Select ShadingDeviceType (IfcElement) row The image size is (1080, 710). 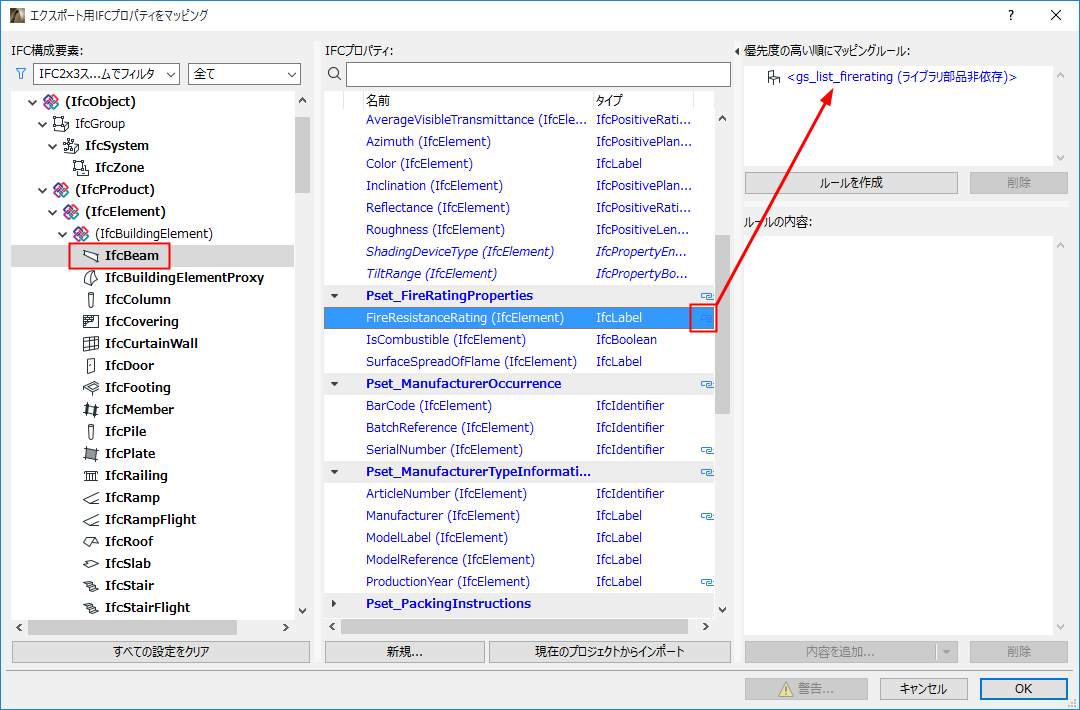[519, 252]
